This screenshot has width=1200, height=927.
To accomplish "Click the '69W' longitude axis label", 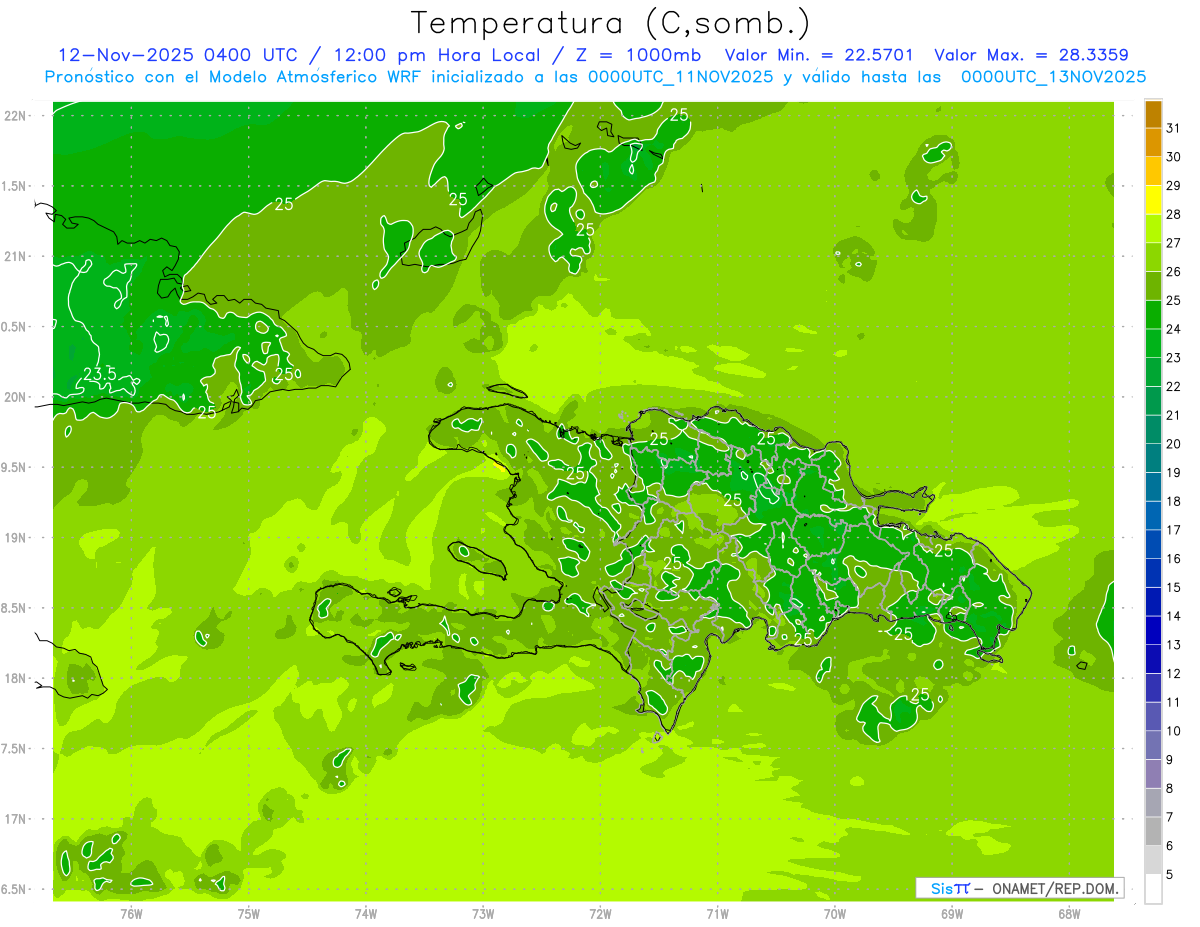I will tap(952, 914).
